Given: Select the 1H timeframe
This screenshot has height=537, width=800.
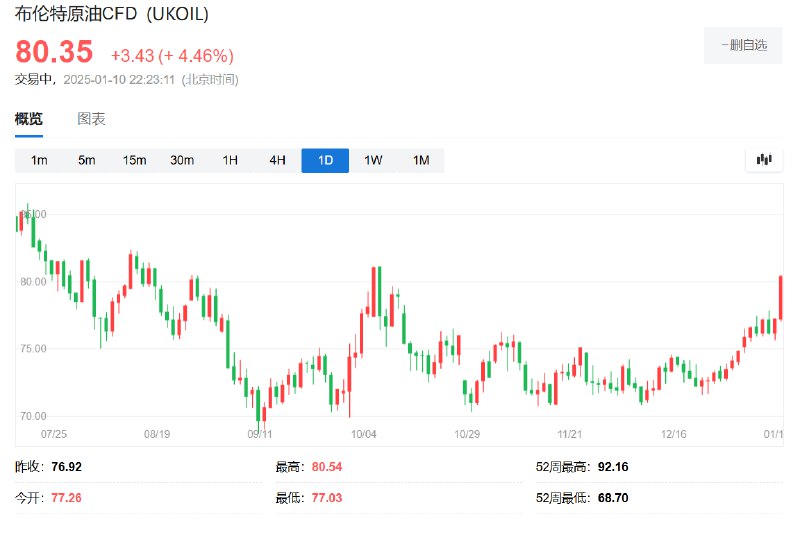Looking at the screenshot, I should 230,160.
